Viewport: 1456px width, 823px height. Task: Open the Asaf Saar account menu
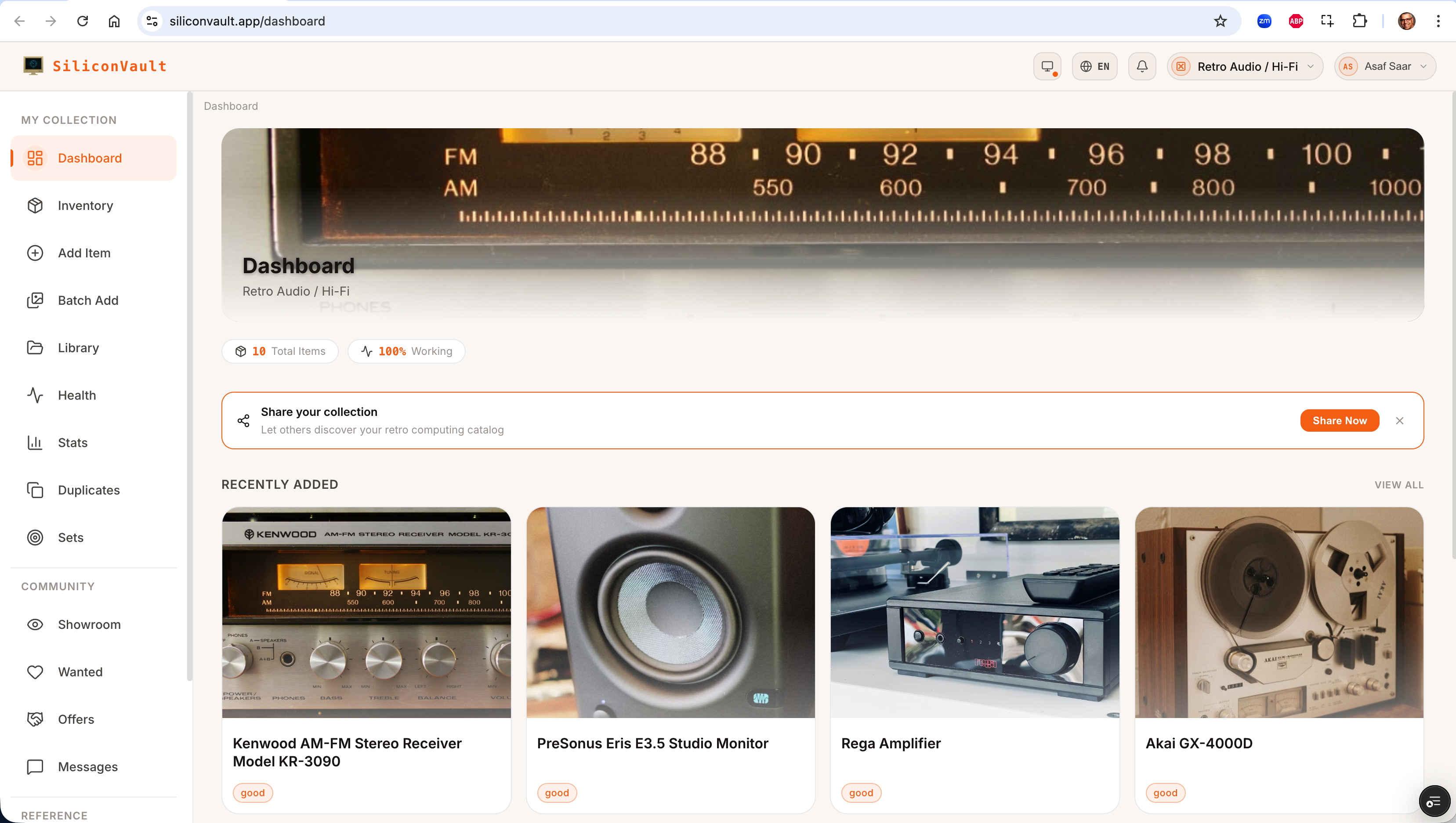pos(1385,66)
